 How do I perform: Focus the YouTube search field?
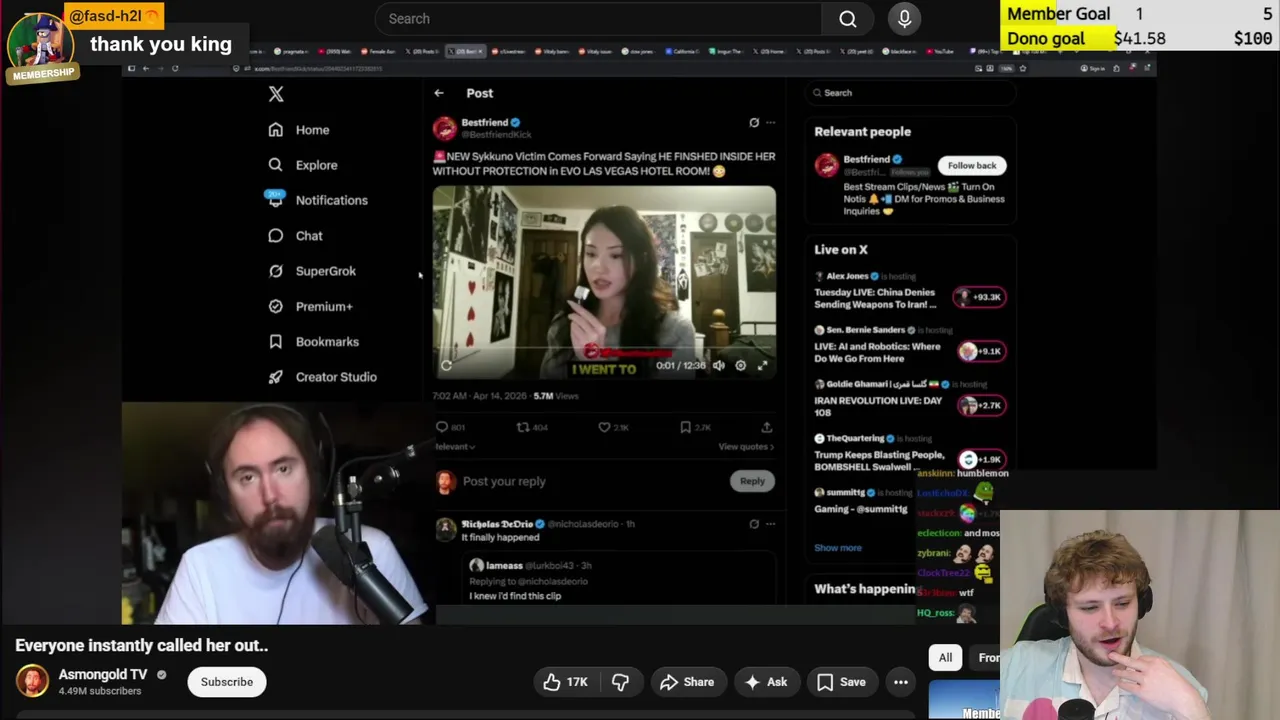598,19
